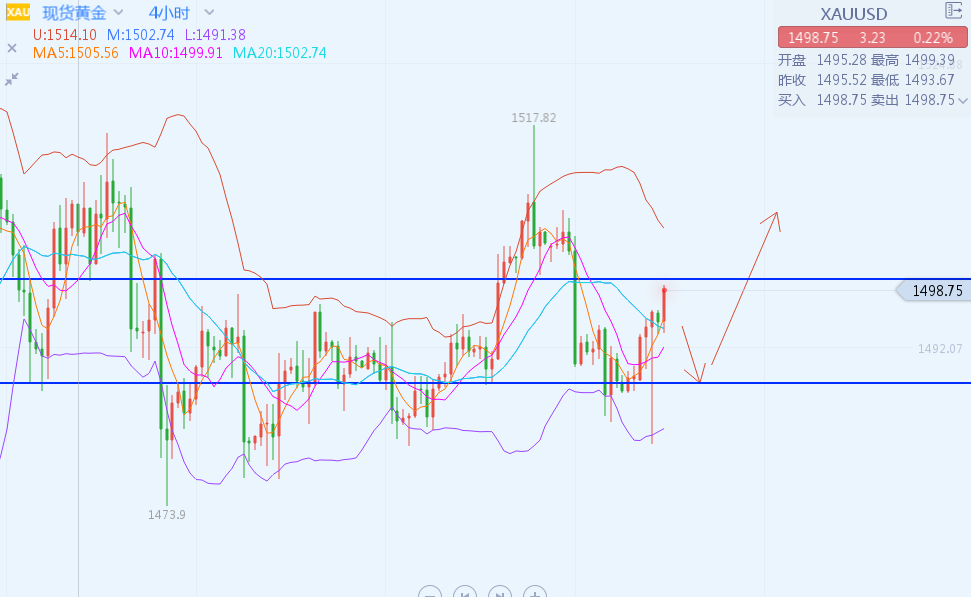Viewport: 971px width, 597px height.
Task: Click the scroll to previous bars button
Action: (465, 593)
